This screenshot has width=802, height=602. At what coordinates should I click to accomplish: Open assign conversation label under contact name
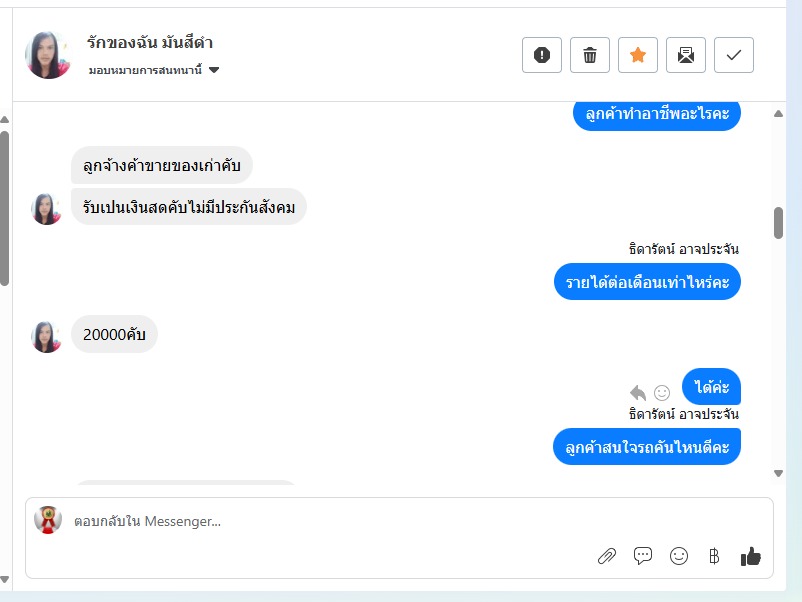(x=145, y=70)
